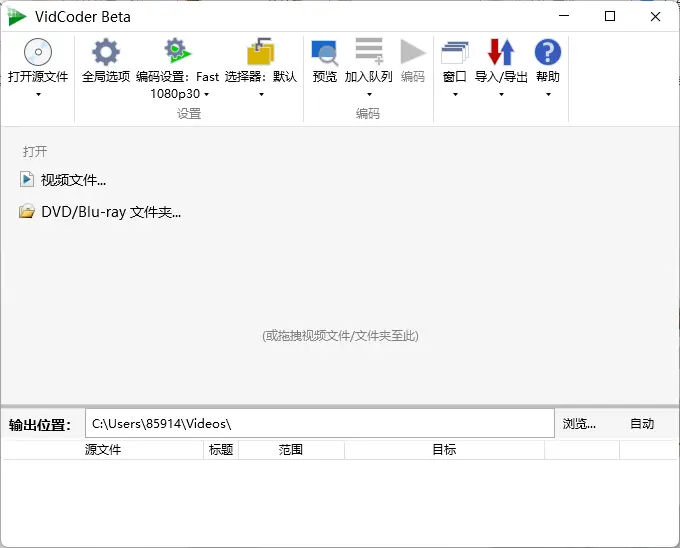Click the 范围 column header
The height and width of the screenshot is (548, 680).
coord(291,450)
